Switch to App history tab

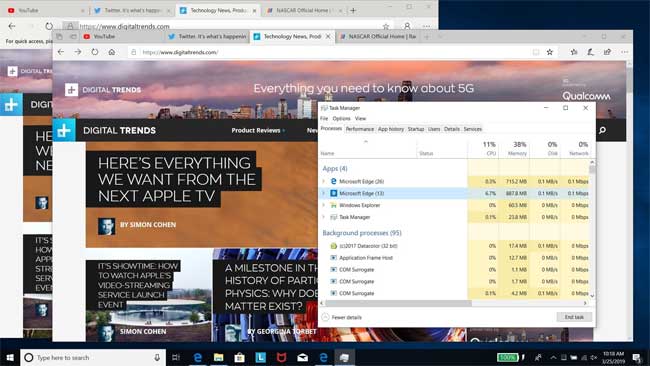390,129
